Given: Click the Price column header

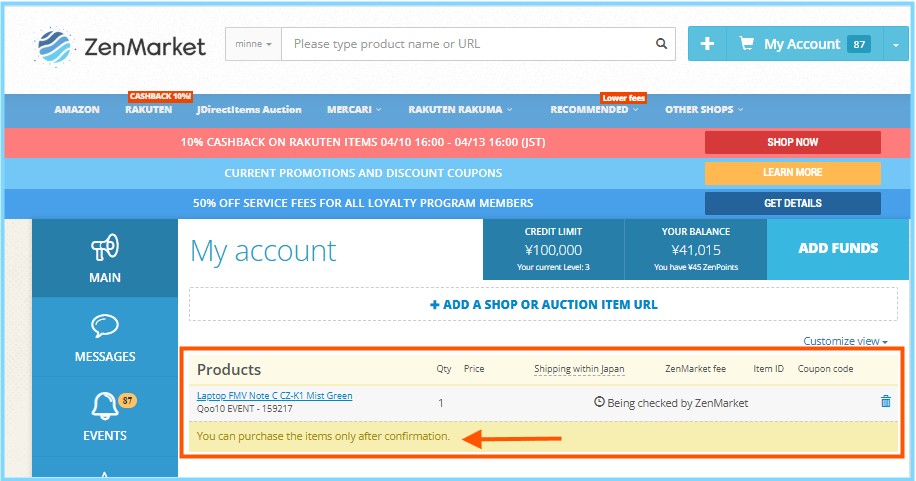Looking at the screenshot, I should point(474,369).
